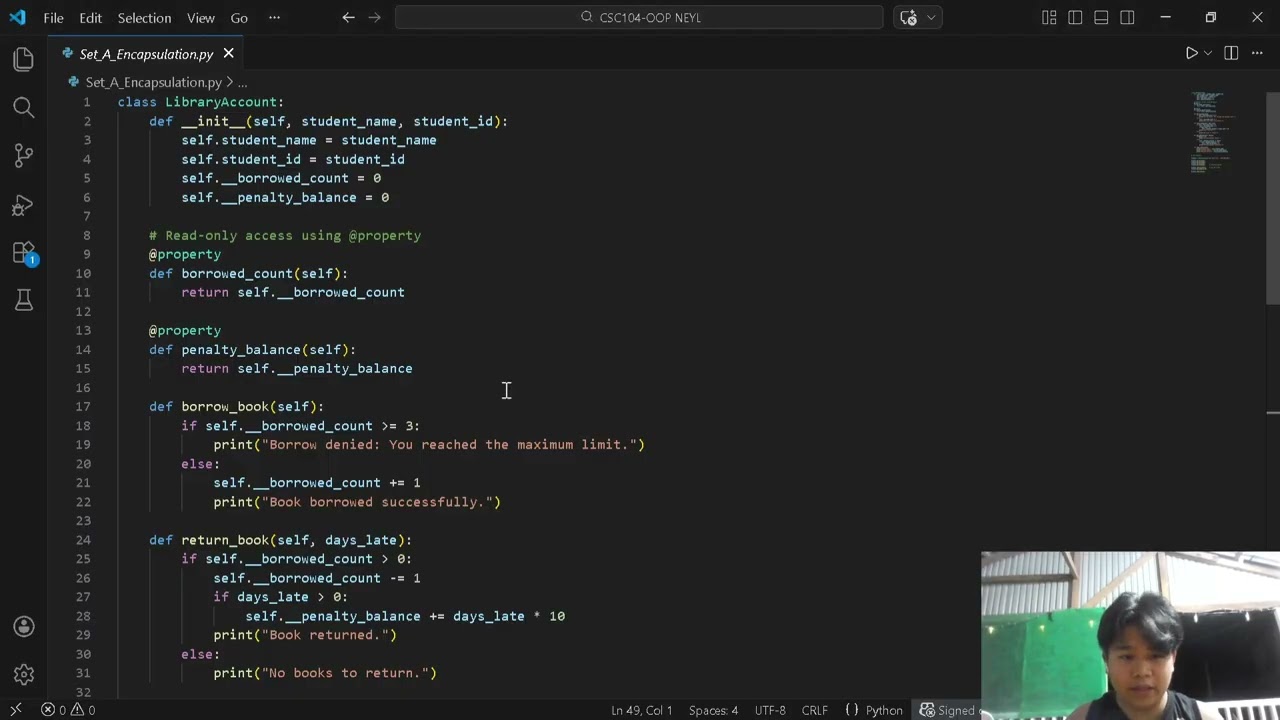Open the Go menu
Image resolution: width=1280 pixels, height=720 pixels.
pyautogui.click(x=239, y=17)
